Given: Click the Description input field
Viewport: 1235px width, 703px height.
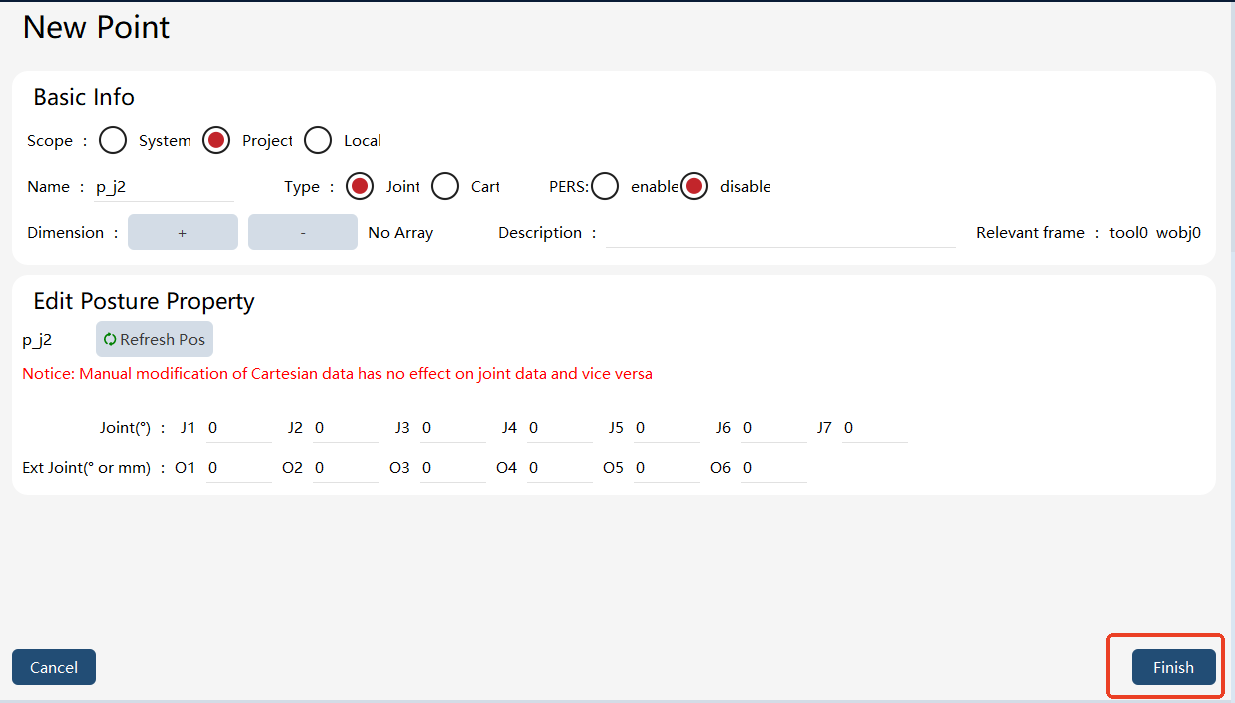Looking at the screenshot, I should click(780, 233).
